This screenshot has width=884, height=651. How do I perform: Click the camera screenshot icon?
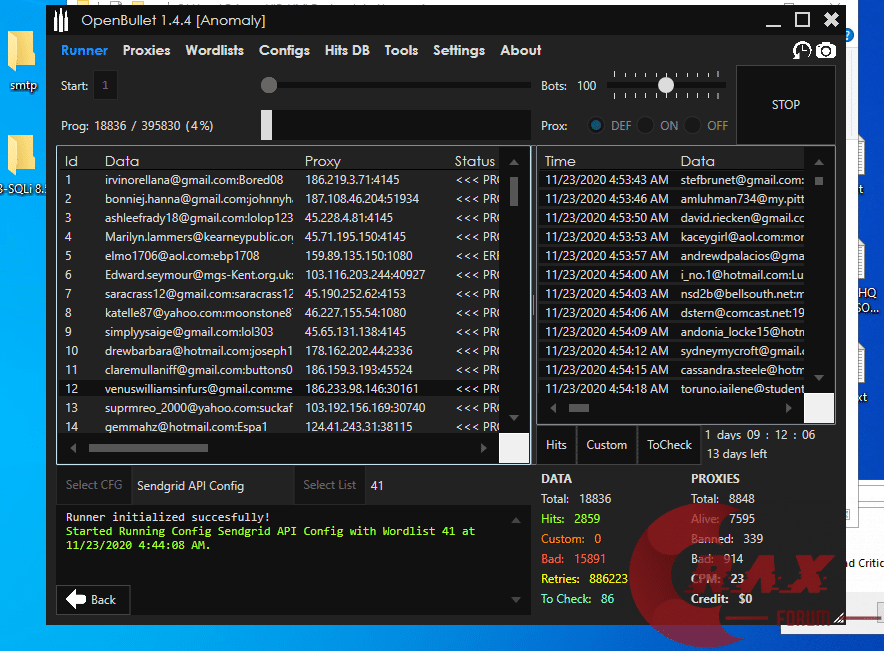[825, 50]
